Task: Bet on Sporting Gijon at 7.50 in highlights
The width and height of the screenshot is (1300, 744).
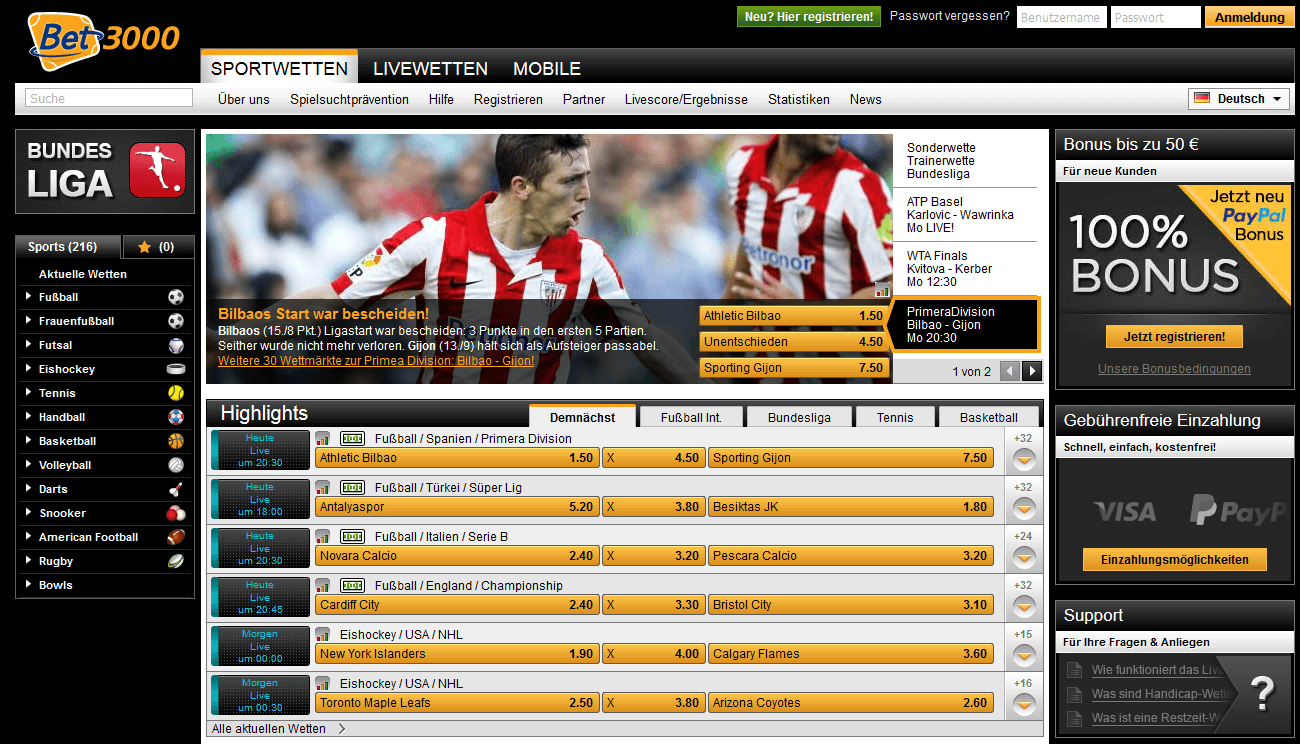Action: point(852,458)
